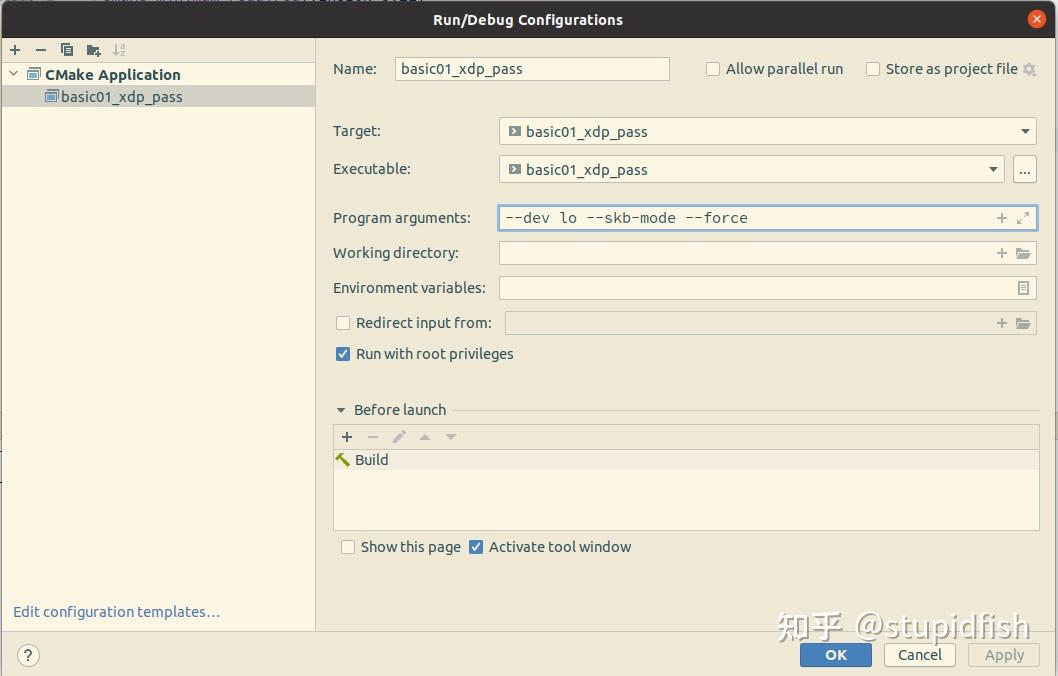Toggle Activate tool window checkbox

coord(476,547)
